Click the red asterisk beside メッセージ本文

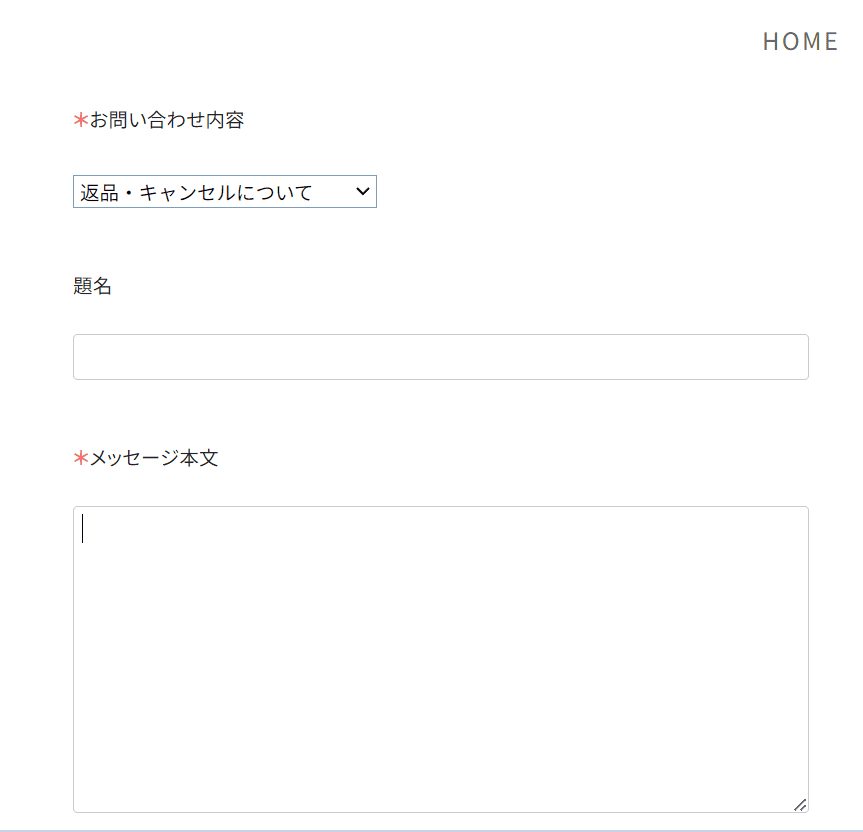[x=81, y=457]
